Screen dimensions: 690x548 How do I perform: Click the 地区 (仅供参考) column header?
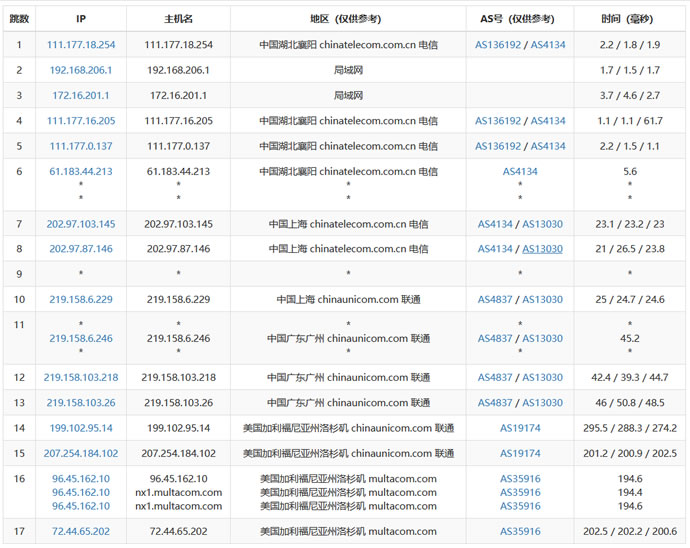[348, 19]
